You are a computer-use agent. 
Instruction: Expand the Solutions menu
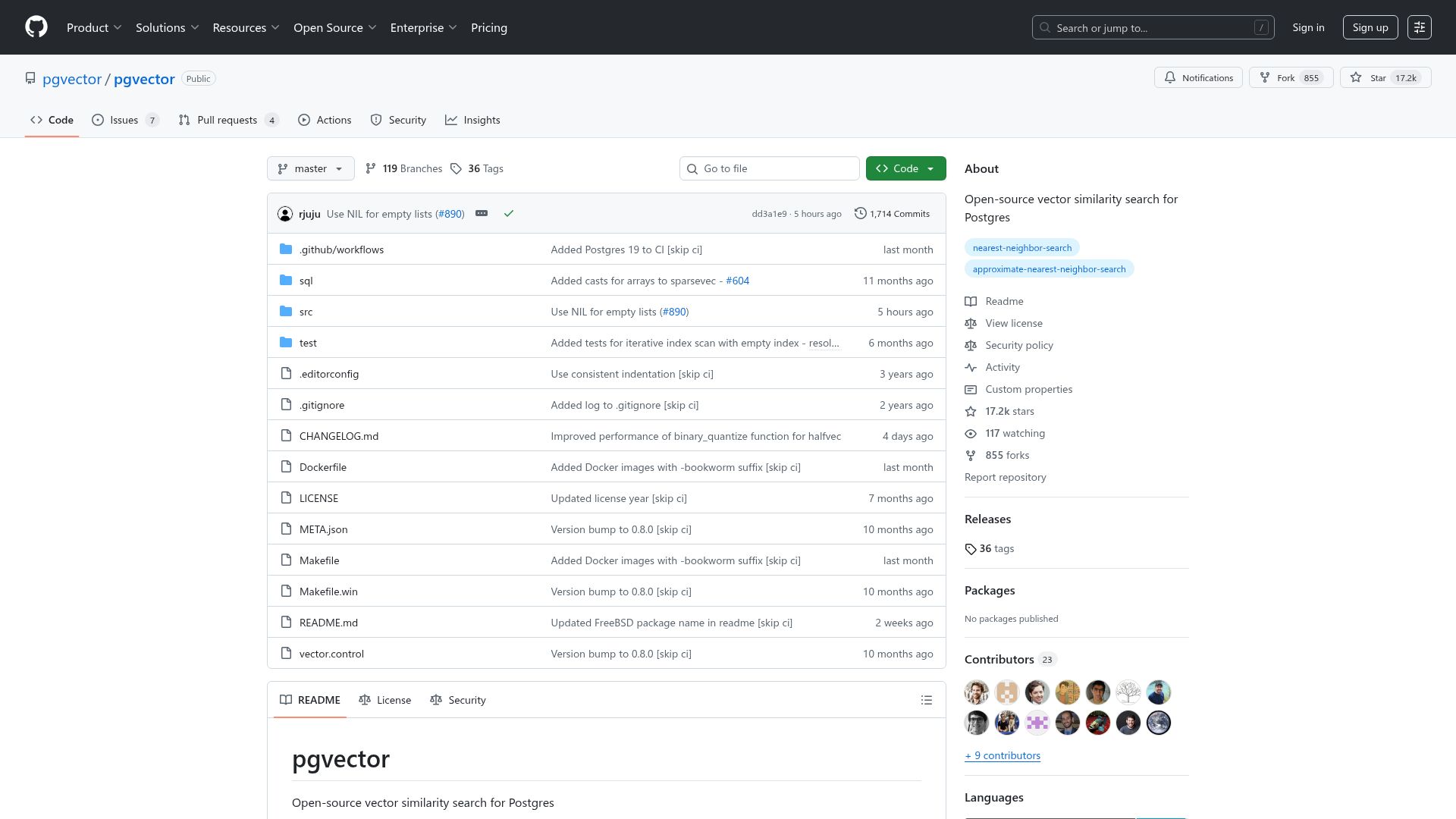[168, 27]
